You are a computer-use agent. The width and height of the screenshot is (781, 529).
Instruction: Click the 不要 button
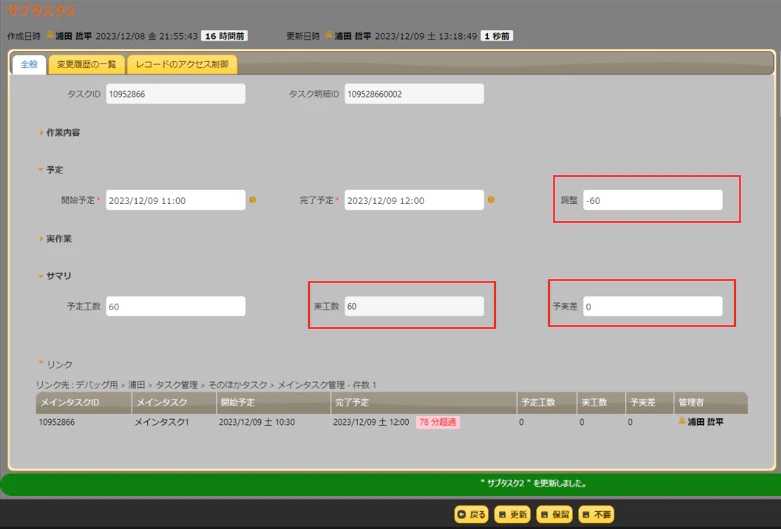[596, 515]
